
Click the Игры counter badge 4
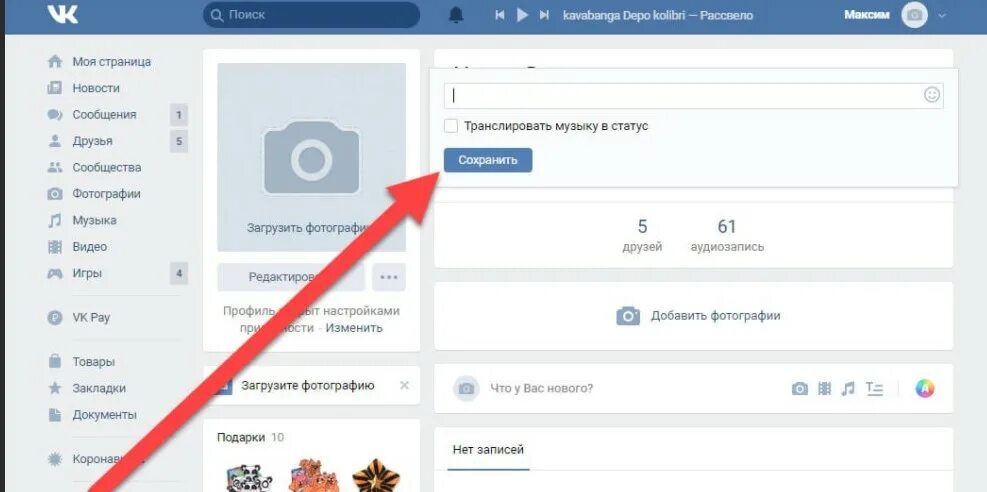[179, 273]
